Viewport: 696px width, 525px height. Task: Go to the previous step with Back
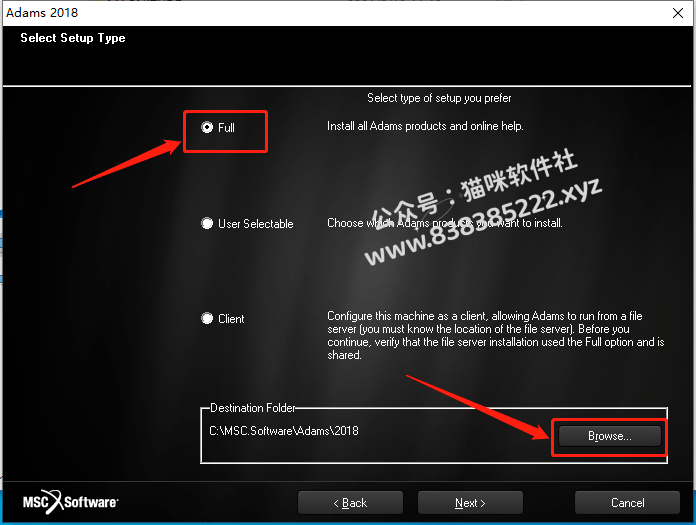350,502
